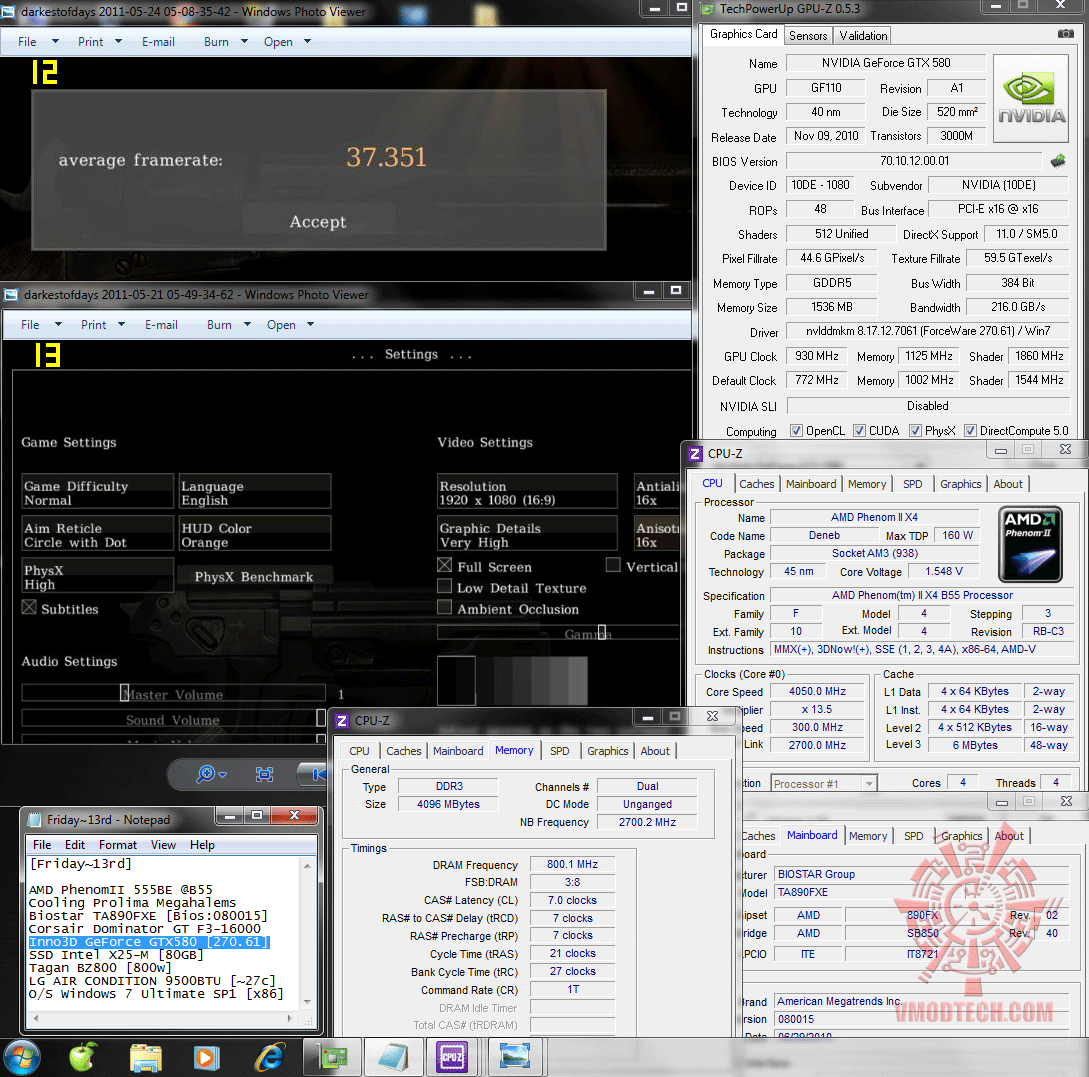
Task: Expand Open dropdown in 2011-05-21 viewer
Action: (x=310, y=324)
